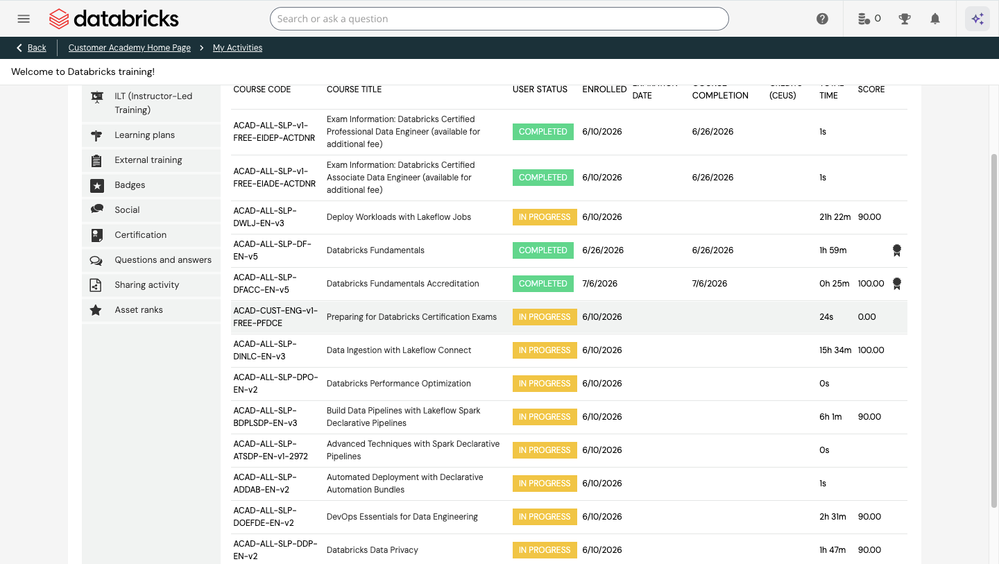This screenshot has width=999, height=564.
Task: Click the Badges star icon
Action: [97, 185]
